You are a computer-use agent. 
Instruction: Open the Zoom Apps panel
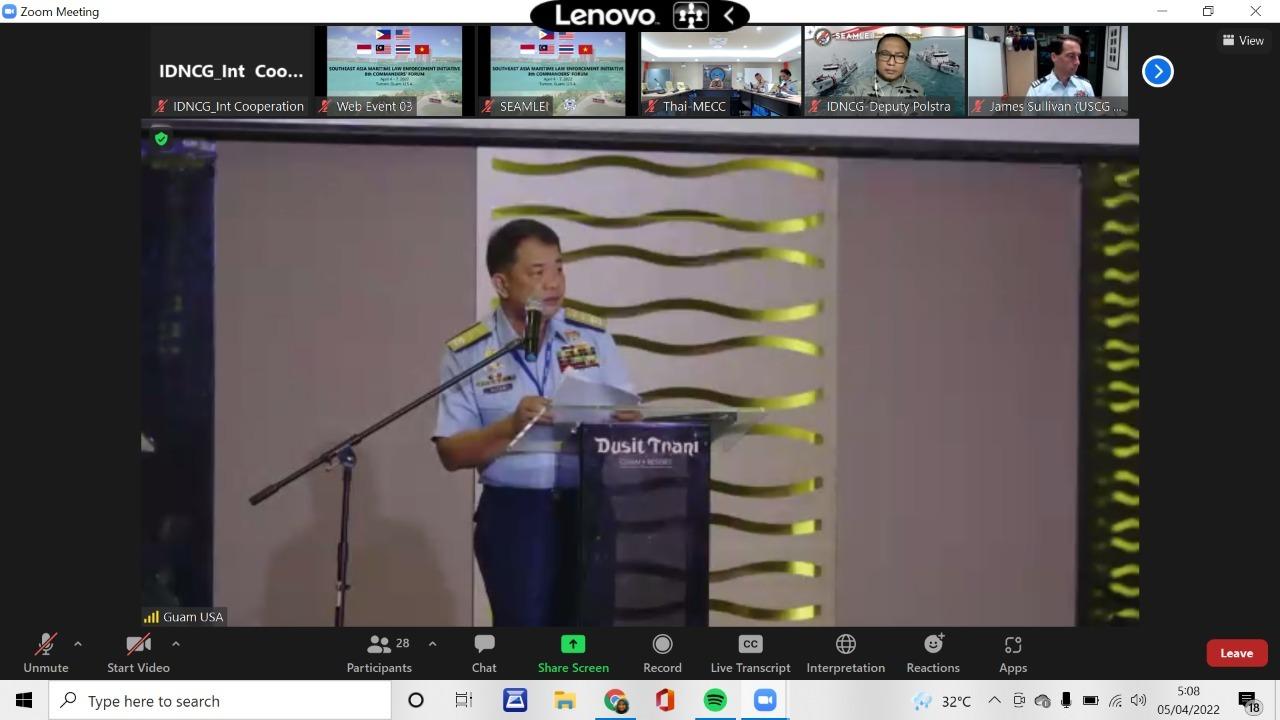1012,653
